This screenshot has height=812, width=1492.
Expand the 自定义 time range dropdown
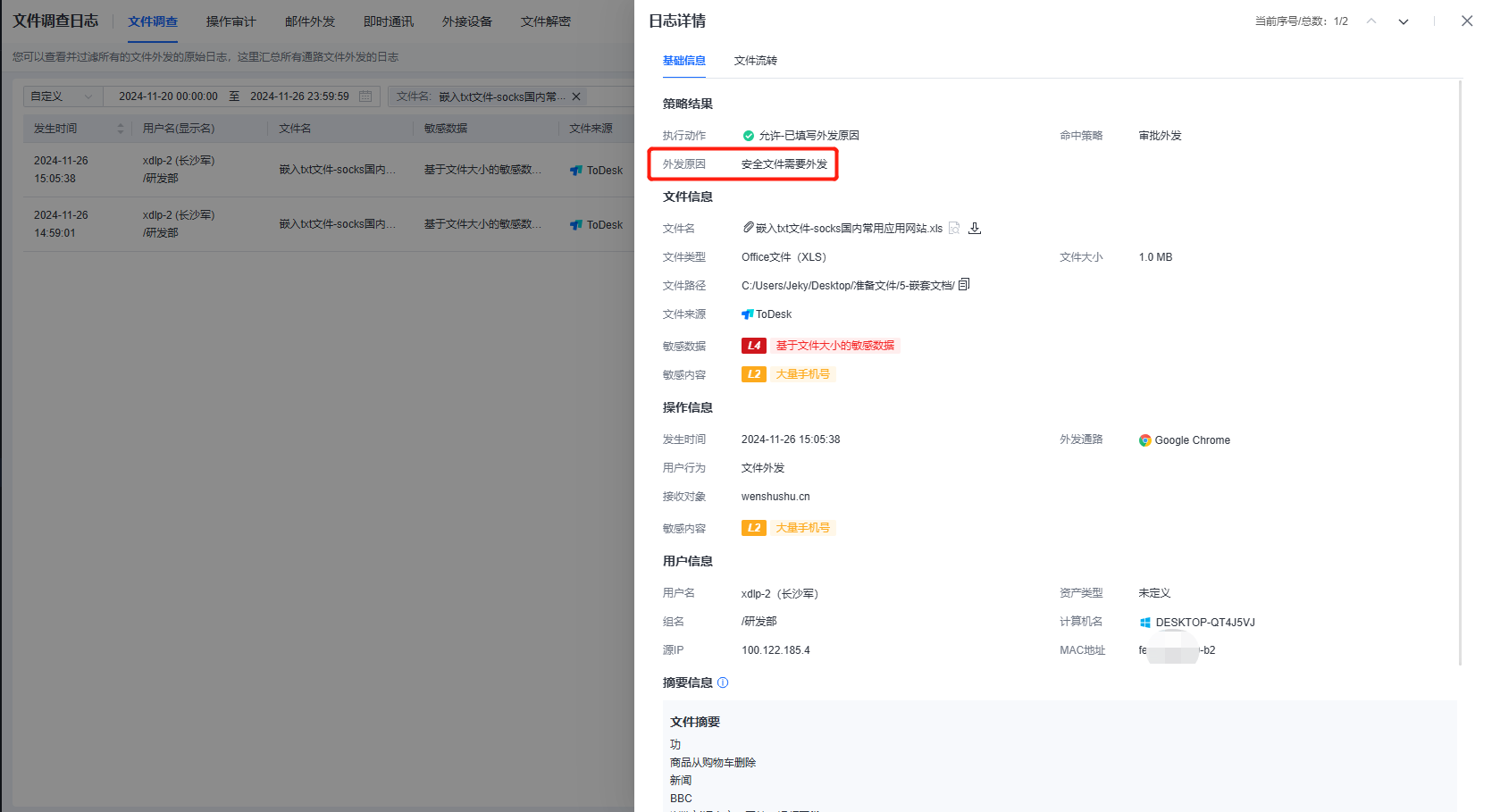(x=63, y=96)
